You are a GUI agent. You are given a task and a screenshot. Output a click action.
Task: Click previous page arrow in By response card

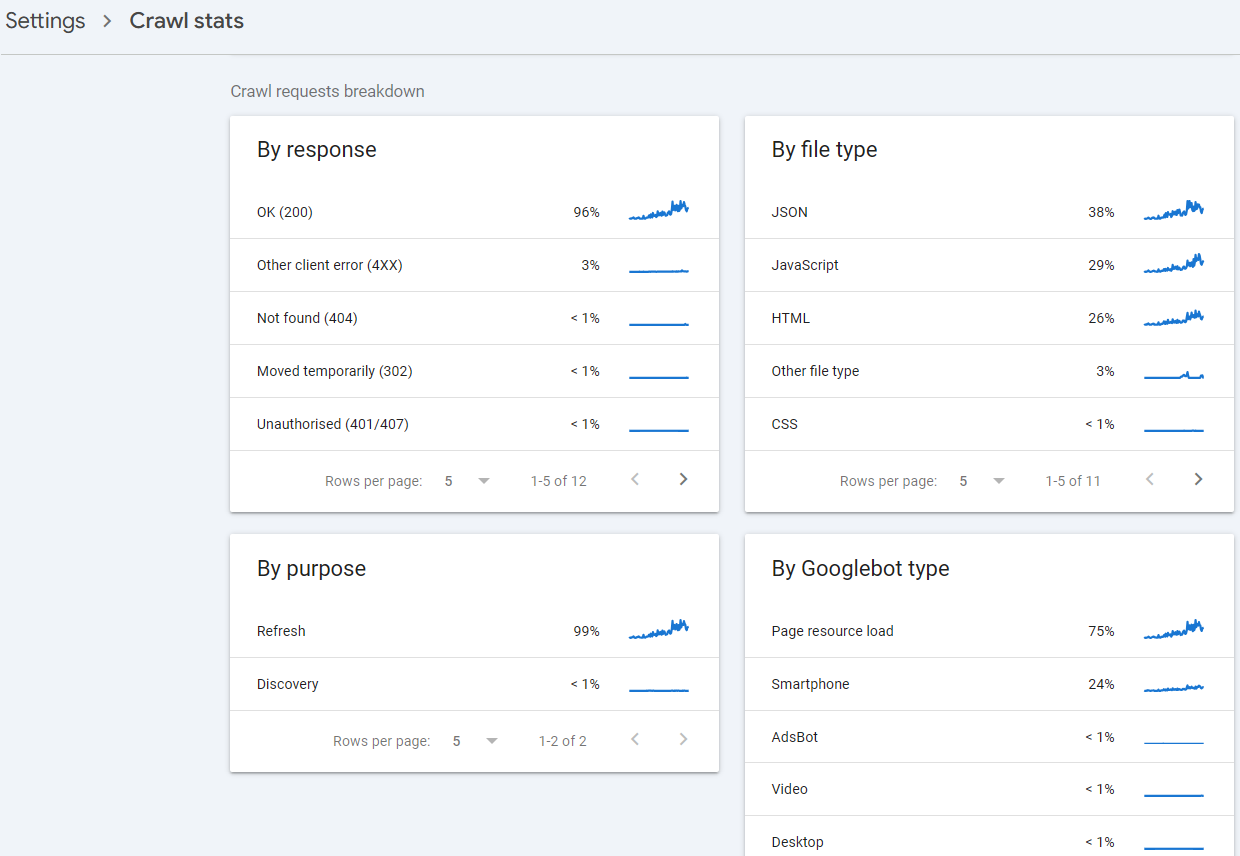click(x=635, y=479)
